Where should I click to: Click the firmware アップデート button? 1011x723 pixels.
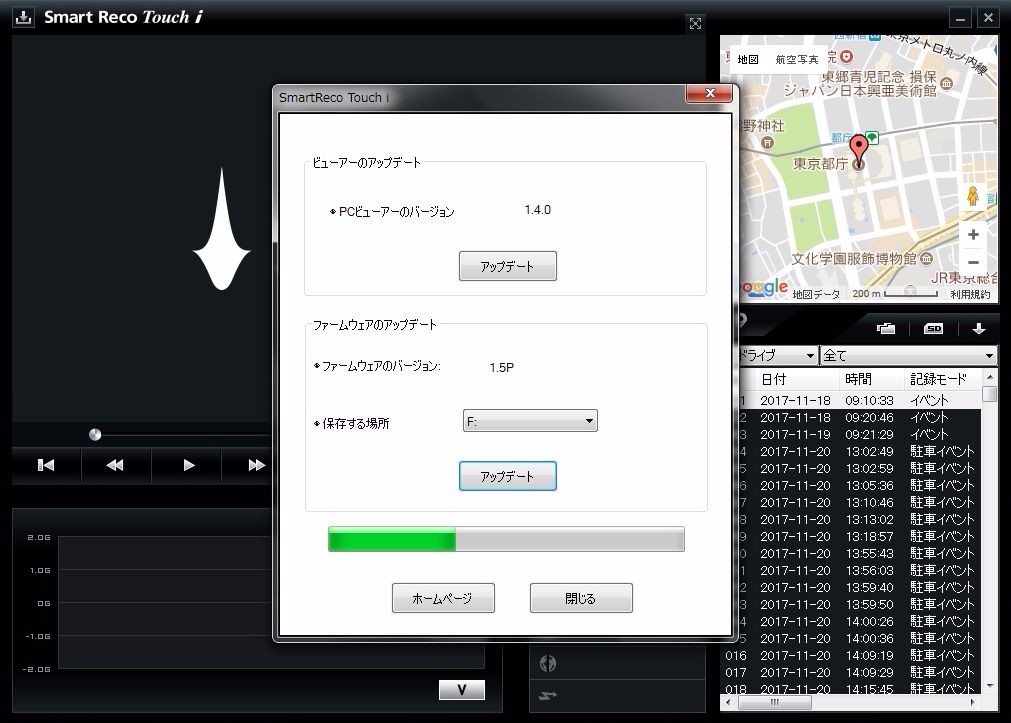click(x=507, y=476)
